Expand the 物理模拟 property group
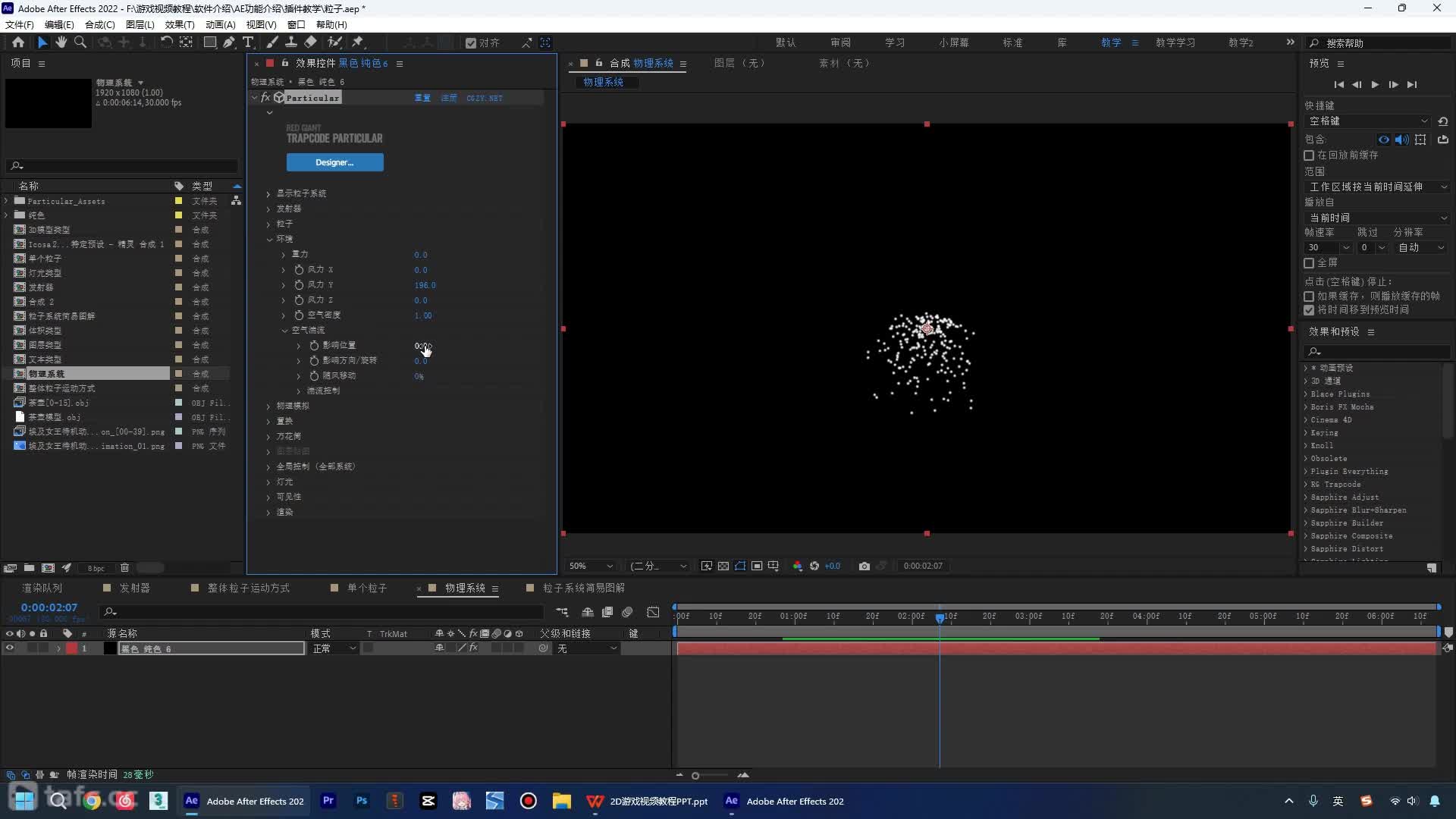 [268, 406]
